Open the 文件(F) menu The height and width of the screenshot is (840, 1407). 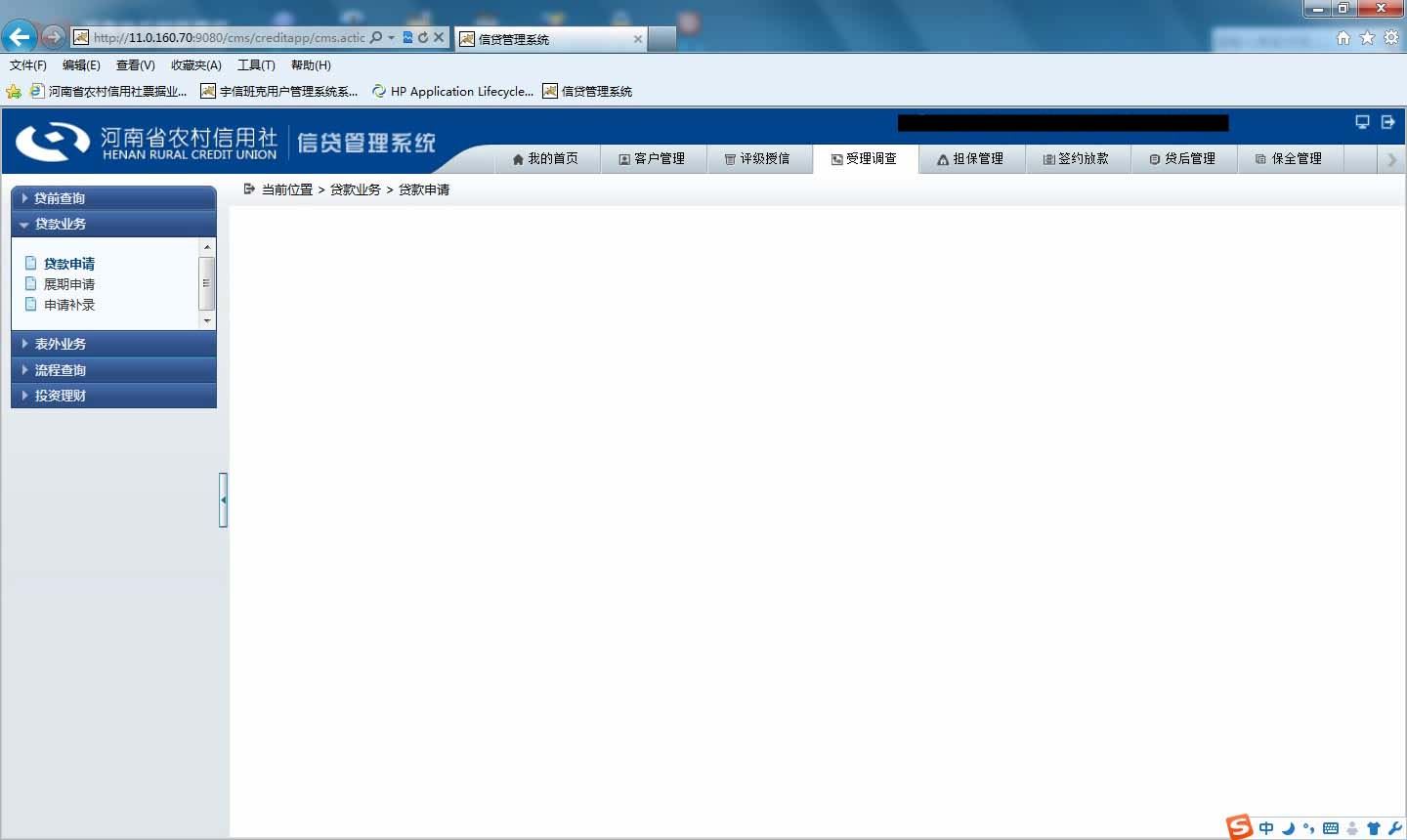(x=28, y=65)
